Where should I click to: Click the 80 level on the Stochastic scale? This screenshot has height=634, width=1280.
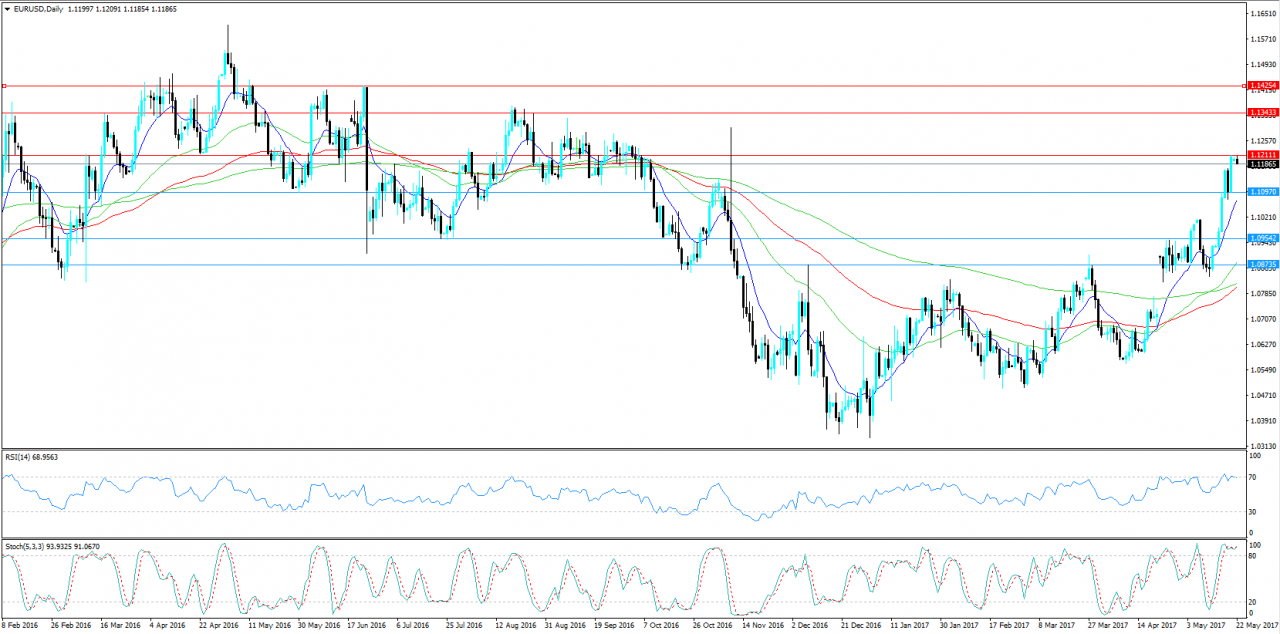point(1253,555)
